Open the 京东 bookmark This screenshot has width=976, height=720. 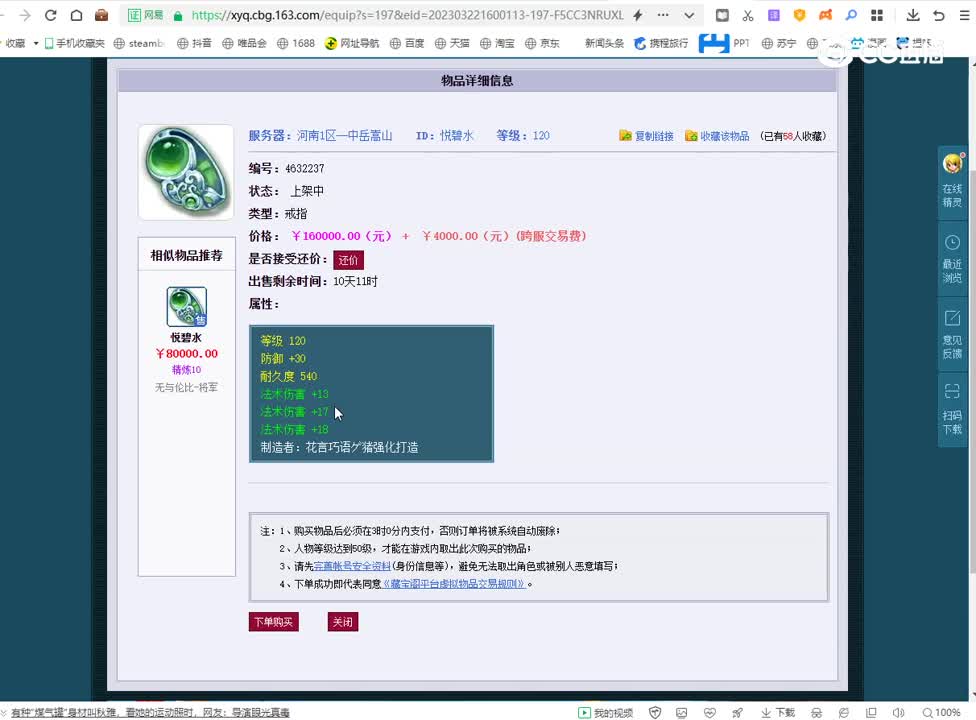click(x=542, y=43)
